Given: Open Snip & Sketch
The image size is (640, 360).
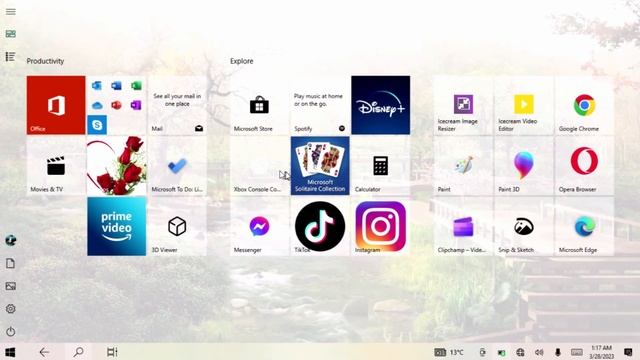Looking at the screenshot, I should pos(524,226).
